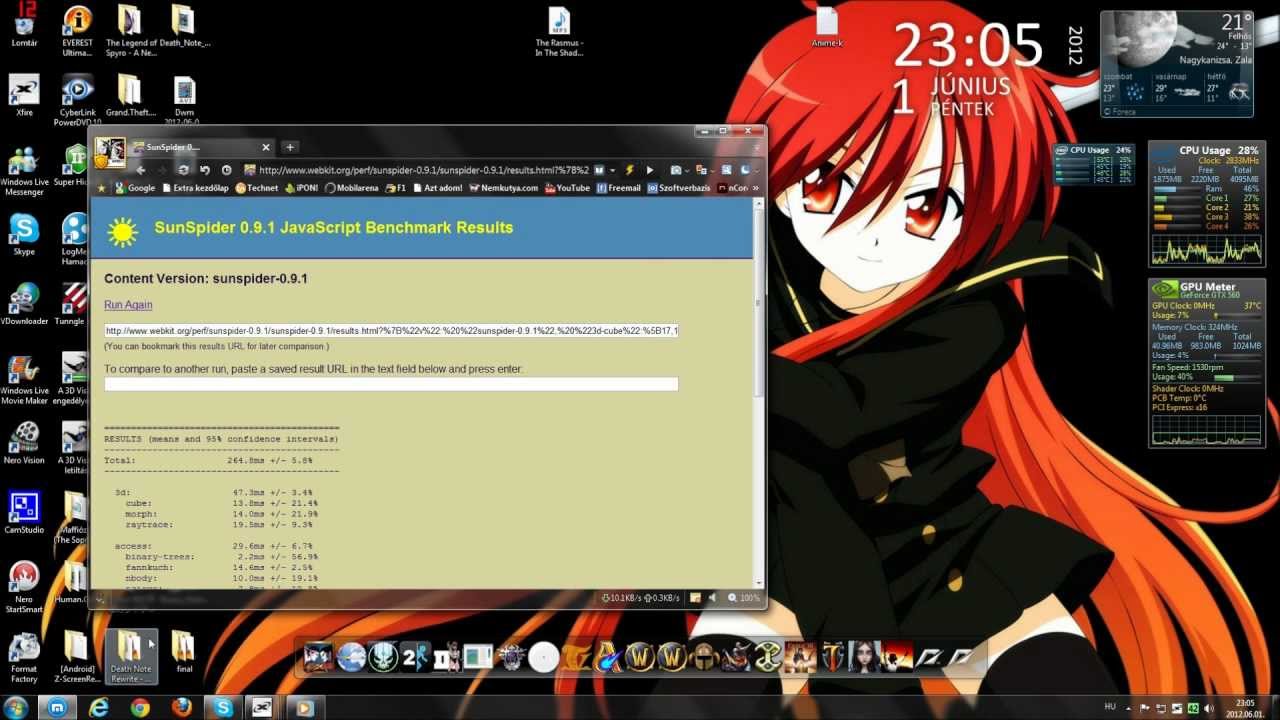Screen dimensions: 1280x720
Task: Click the bookmarks star icon
Action: pos(101,188)
